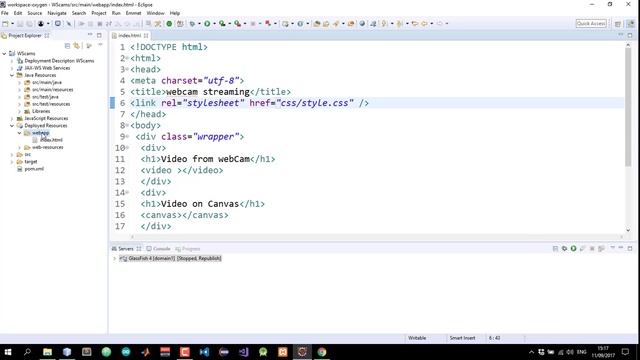This screenshot has height=360, width=640.
Task: Start the server with the green Servers icon
Action: point(573,248)
